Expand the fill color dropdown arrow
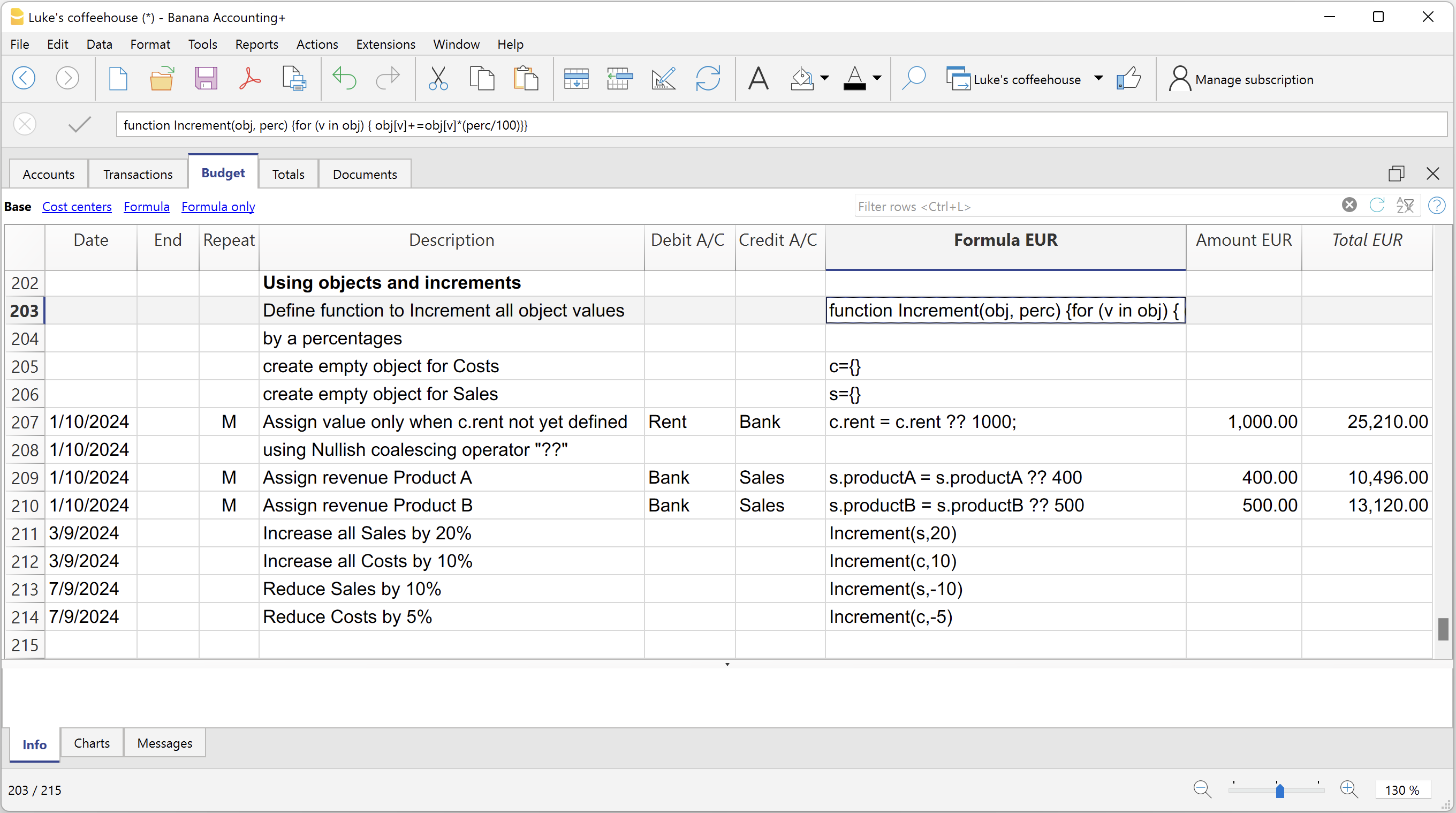Viewport: 1456px width, 813px height. [x=825, y=79]
